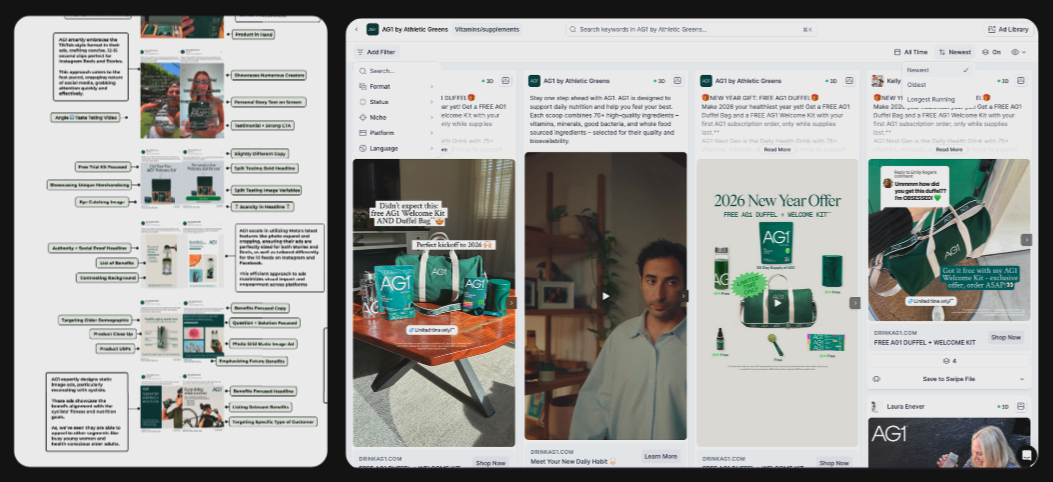
Task: Select Longest Running sort option
Action: pyautogui.click(x=938, y=99)
